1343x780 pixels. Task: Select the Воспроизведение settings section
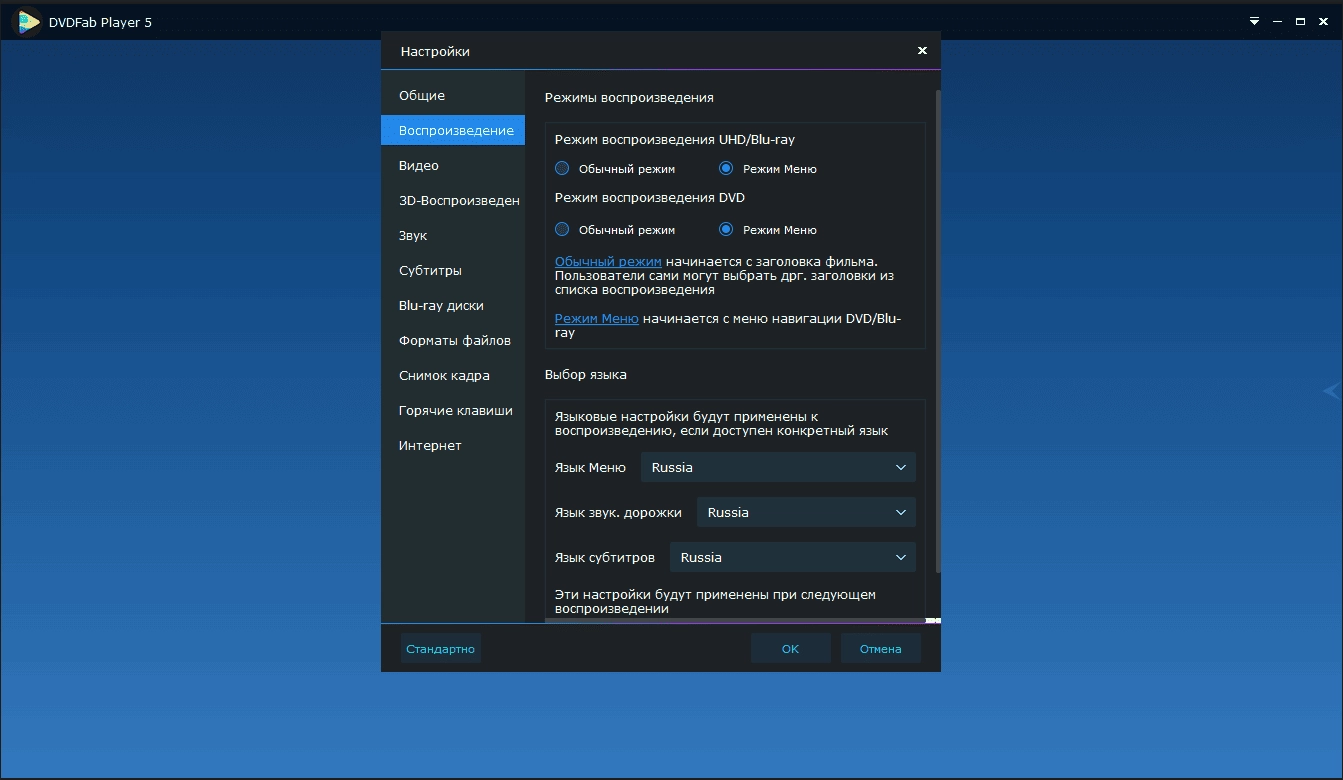pyautogui.click(x=453, y=130)
